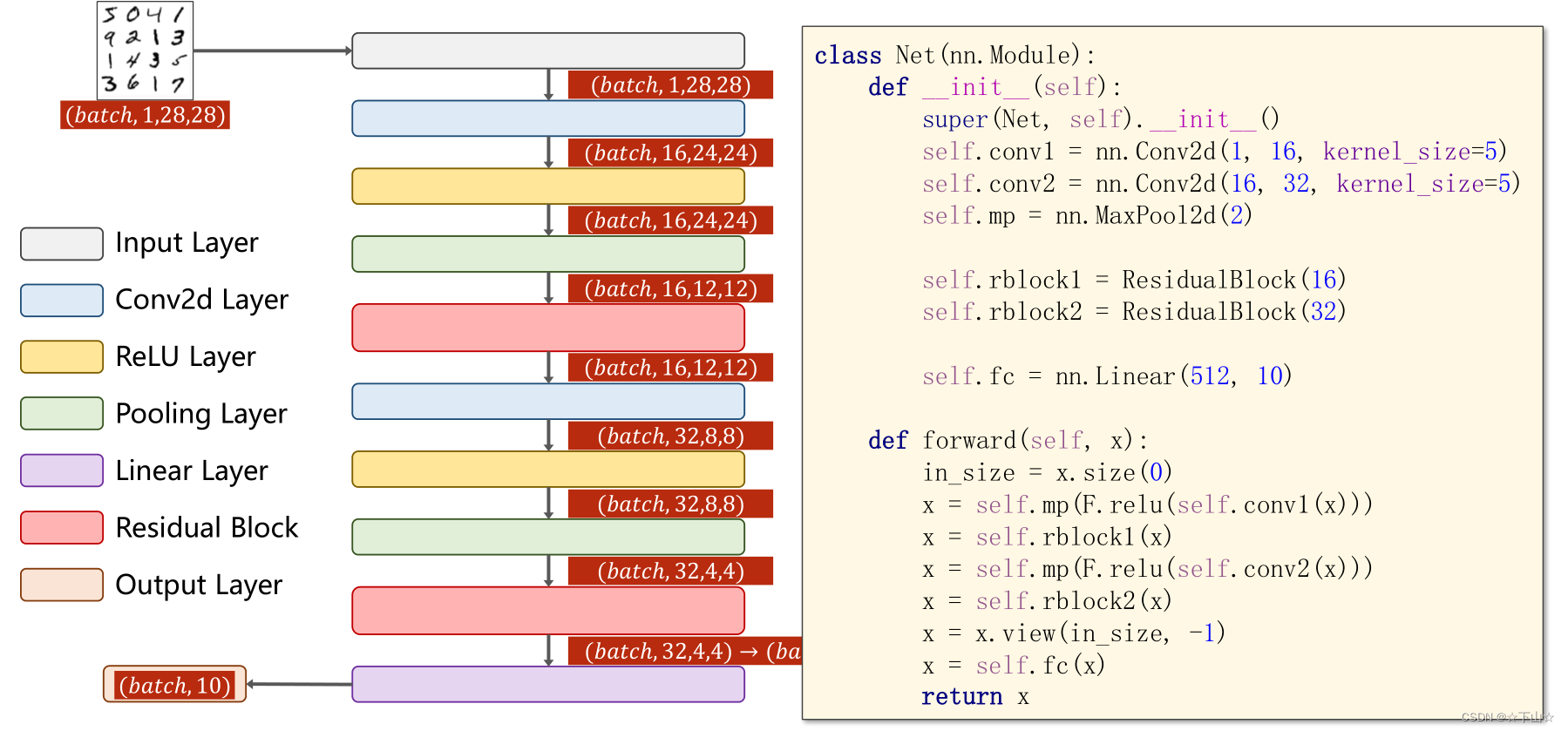Image resolution: width=1568 pixels, height=731 pixels.
Task: Click the upper red residual block below '(batch, 16,12,12)'
Action: coord(548,328)
